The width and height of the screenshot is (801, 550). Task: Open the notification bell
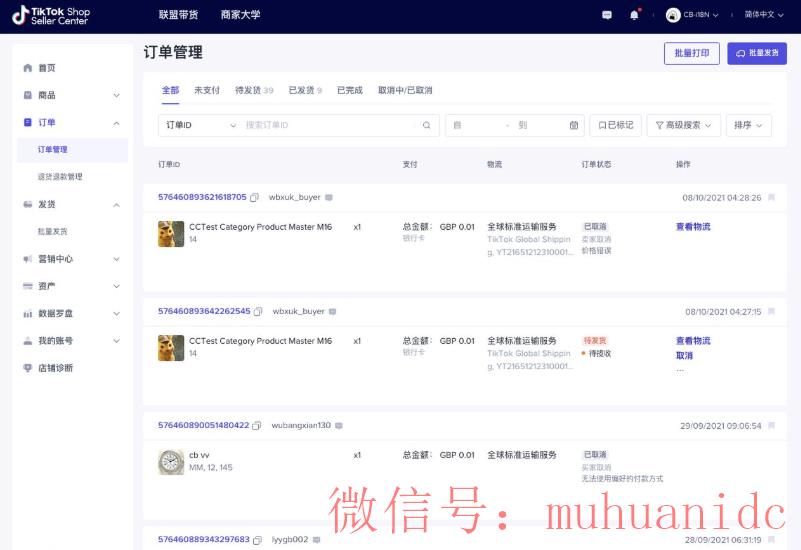(634, 15)
